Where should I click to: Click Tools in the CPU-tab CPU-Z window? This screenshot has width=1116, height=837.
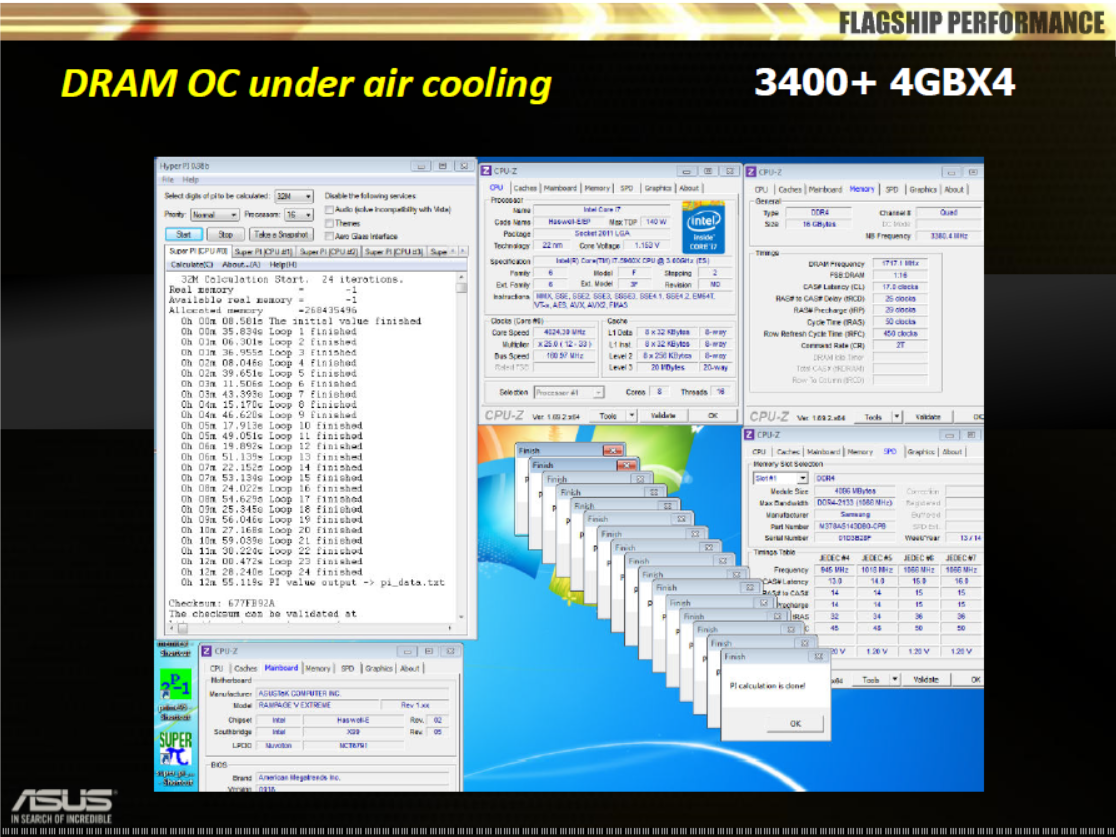(608, 415)
